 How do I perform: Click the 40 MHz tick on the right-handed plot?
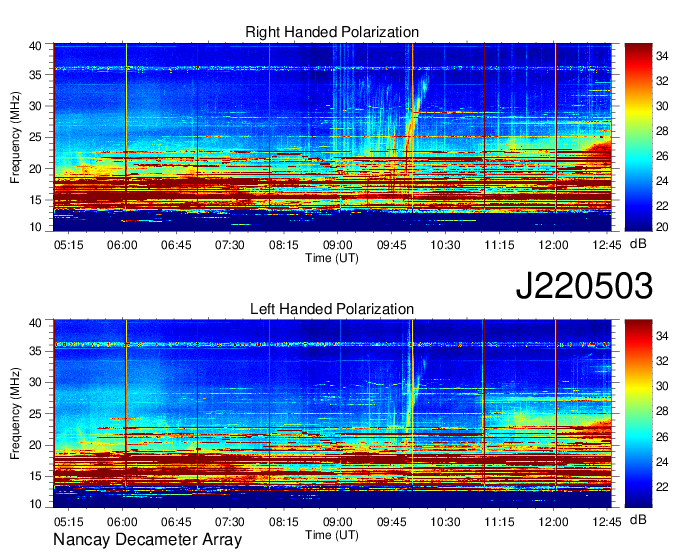coord(36,46)
